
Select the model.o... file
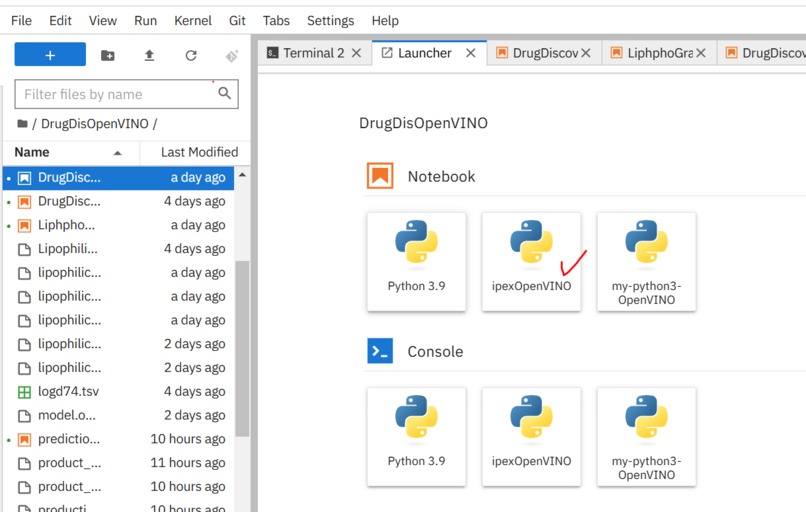[119, 415]
